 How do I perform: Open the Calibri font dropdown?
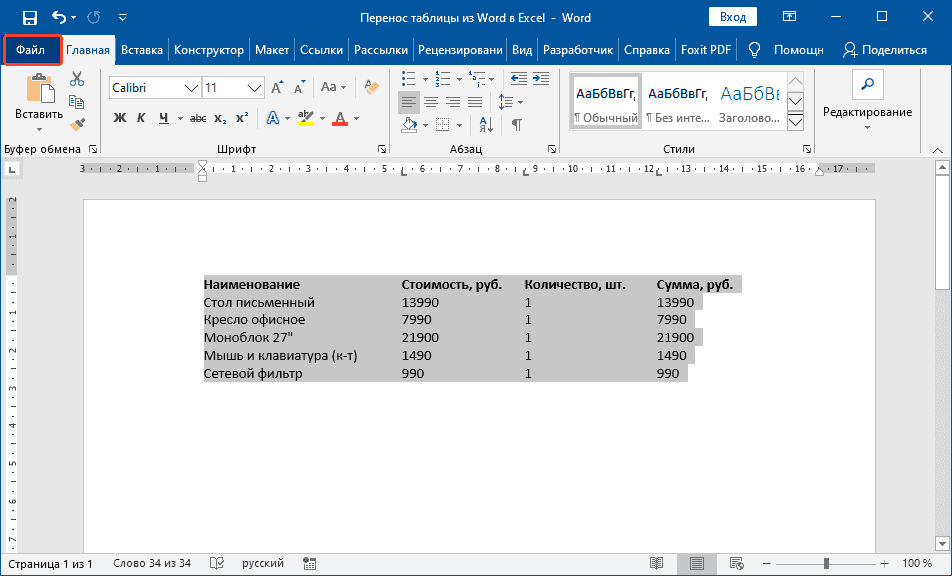(x=192, y=88)
